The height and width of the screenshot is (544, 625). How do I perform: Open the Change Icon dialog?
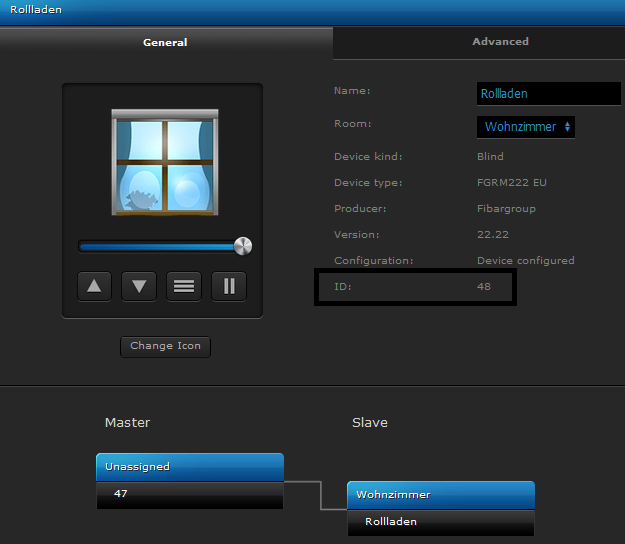[165, 346]
